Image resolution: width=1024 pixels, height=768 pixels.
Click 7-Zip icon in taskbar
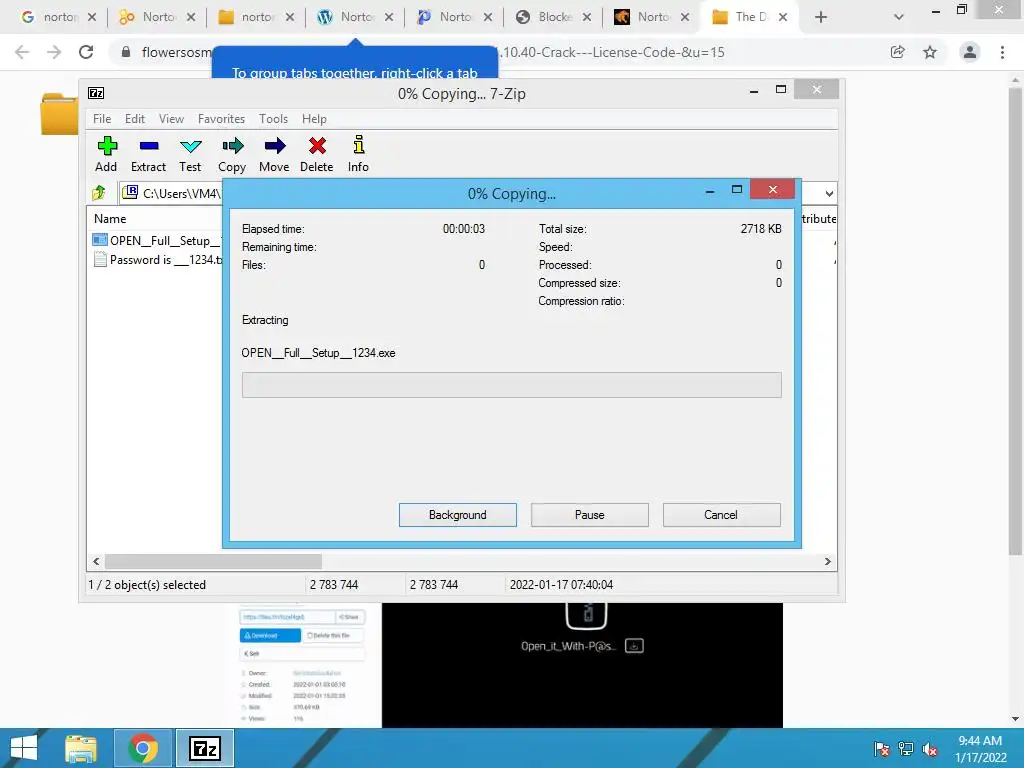[x=205, y=748]
